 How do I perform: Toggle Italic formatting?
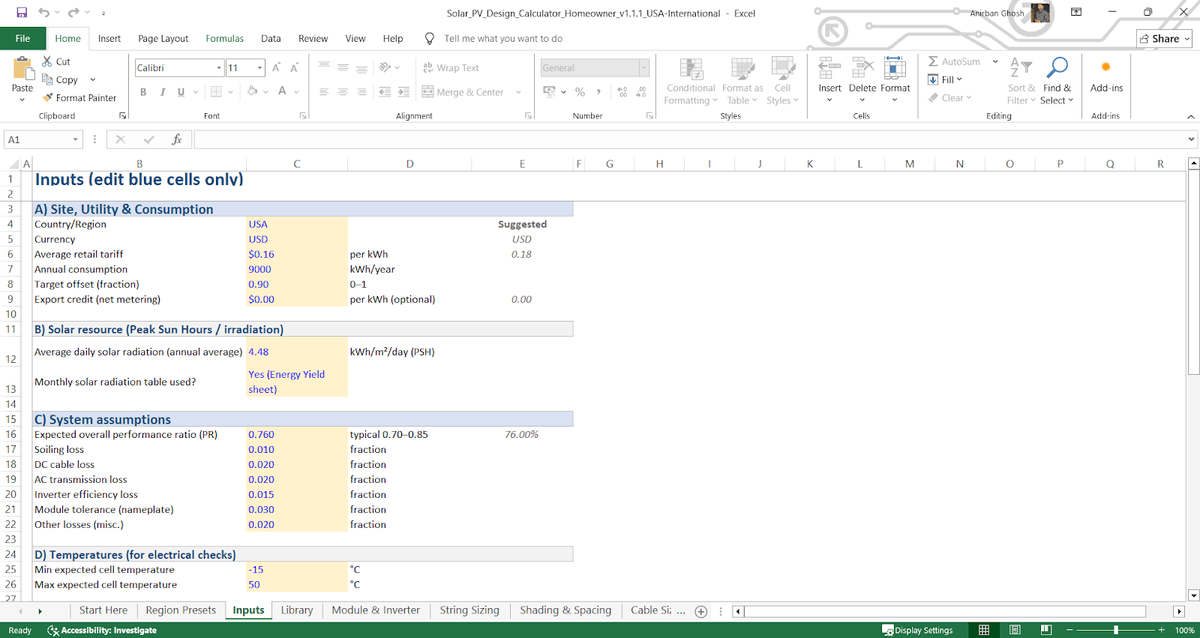pos(162,92)
